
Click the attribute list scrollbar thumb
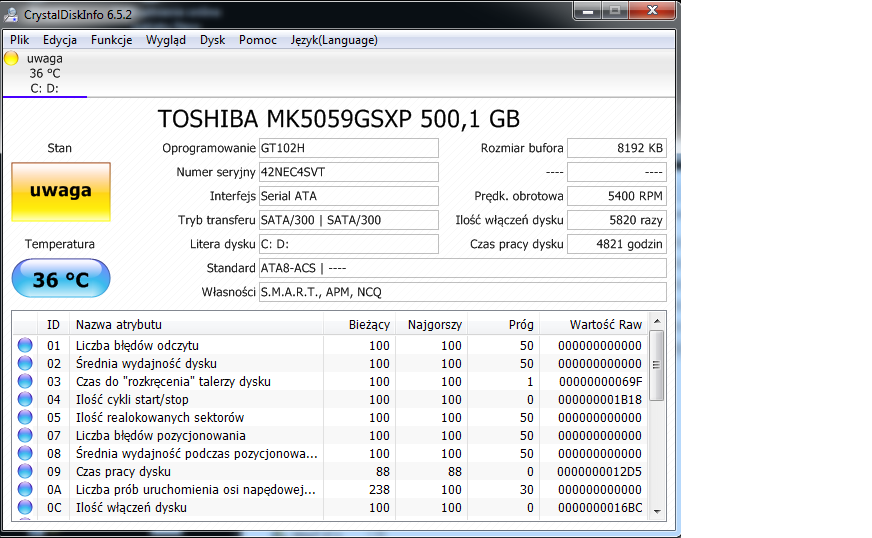(x=657, y=365)
